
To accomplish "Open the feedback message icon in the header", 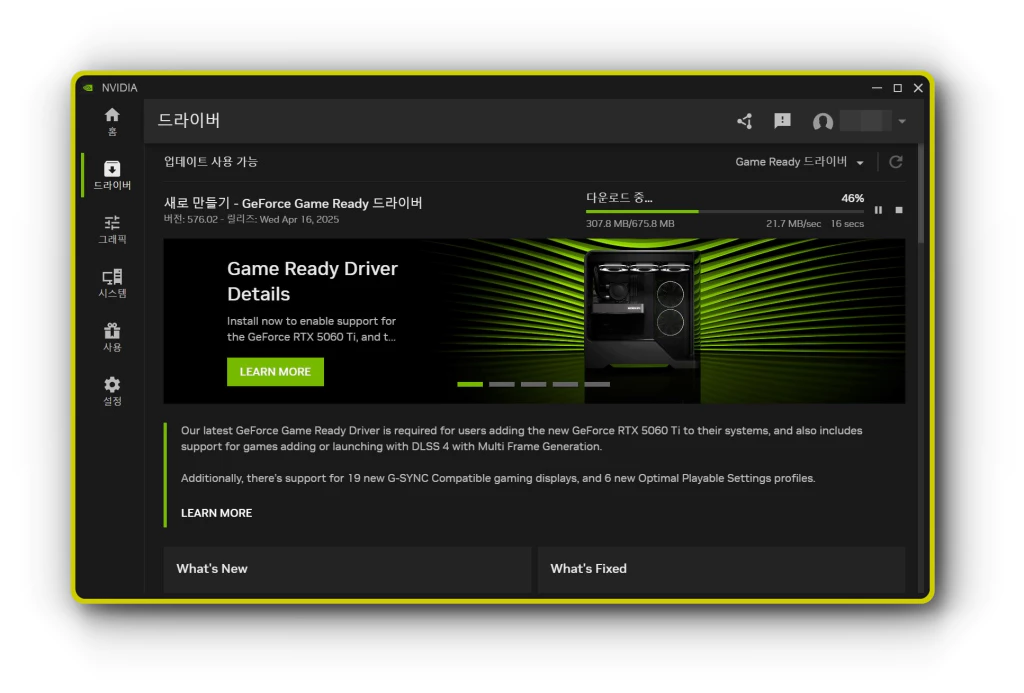I will (782, 121).
